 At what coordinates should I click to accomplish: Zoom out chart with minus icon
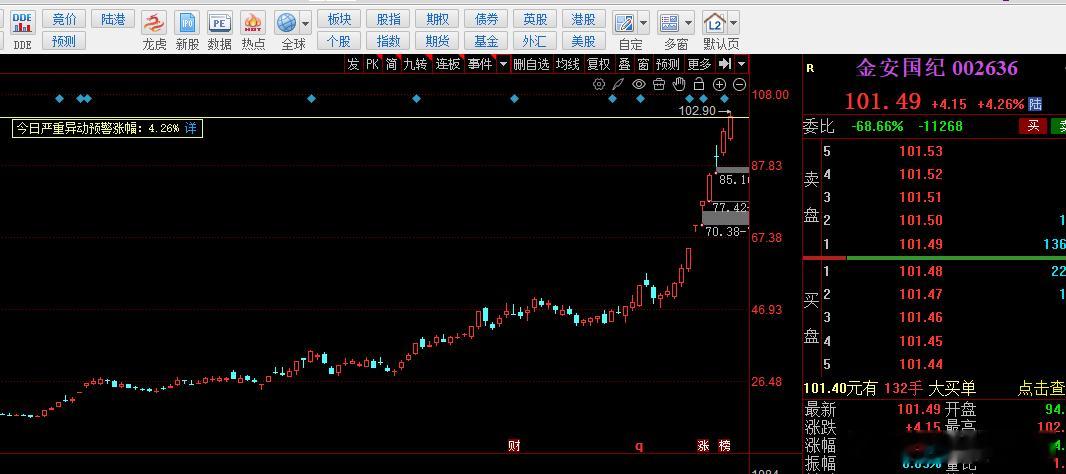[740, 84]
